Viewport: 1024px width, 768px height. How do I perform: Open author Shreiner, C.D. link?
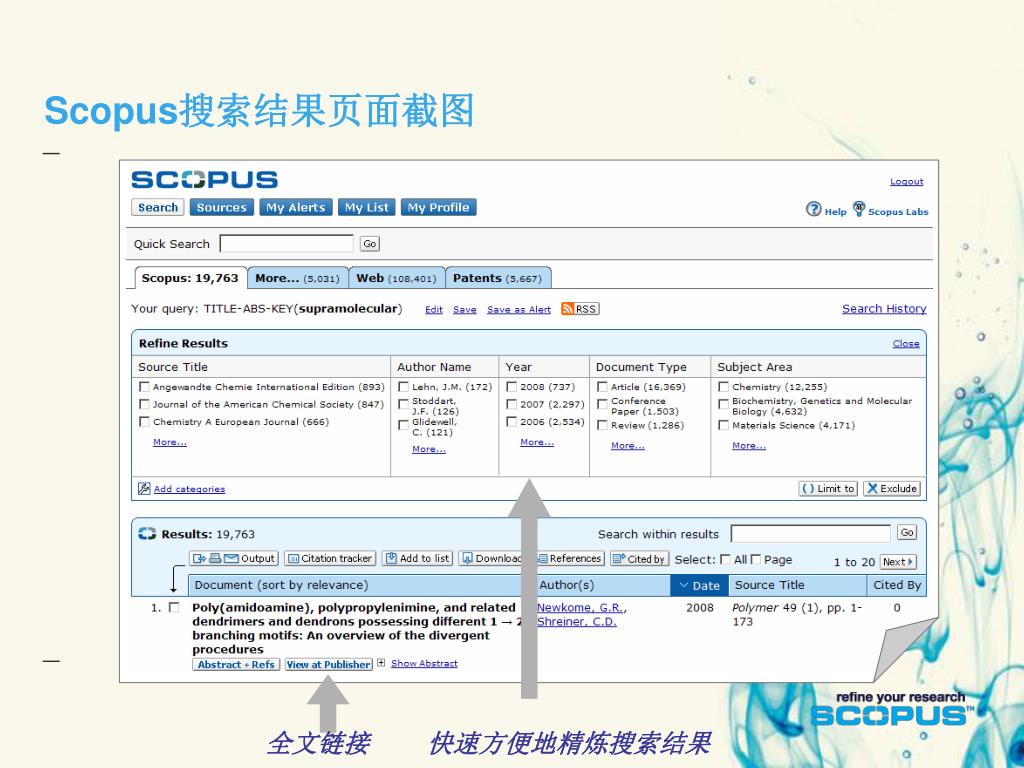pos(577,622)
